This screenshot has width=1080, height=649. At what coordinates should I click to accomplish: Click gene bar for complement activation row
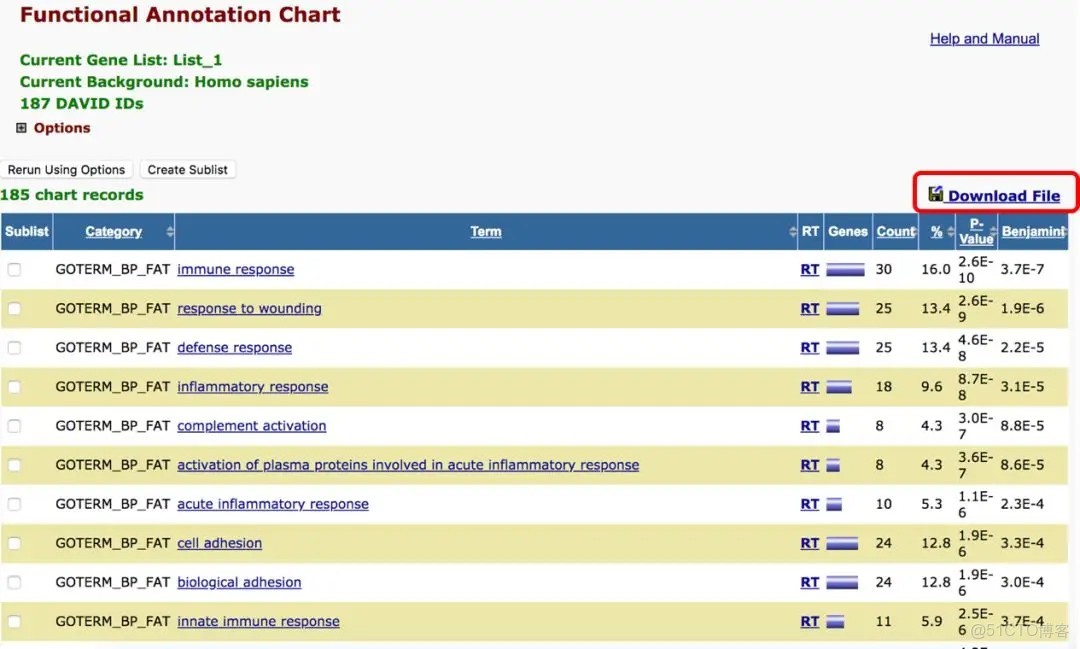tap(833, 426)
